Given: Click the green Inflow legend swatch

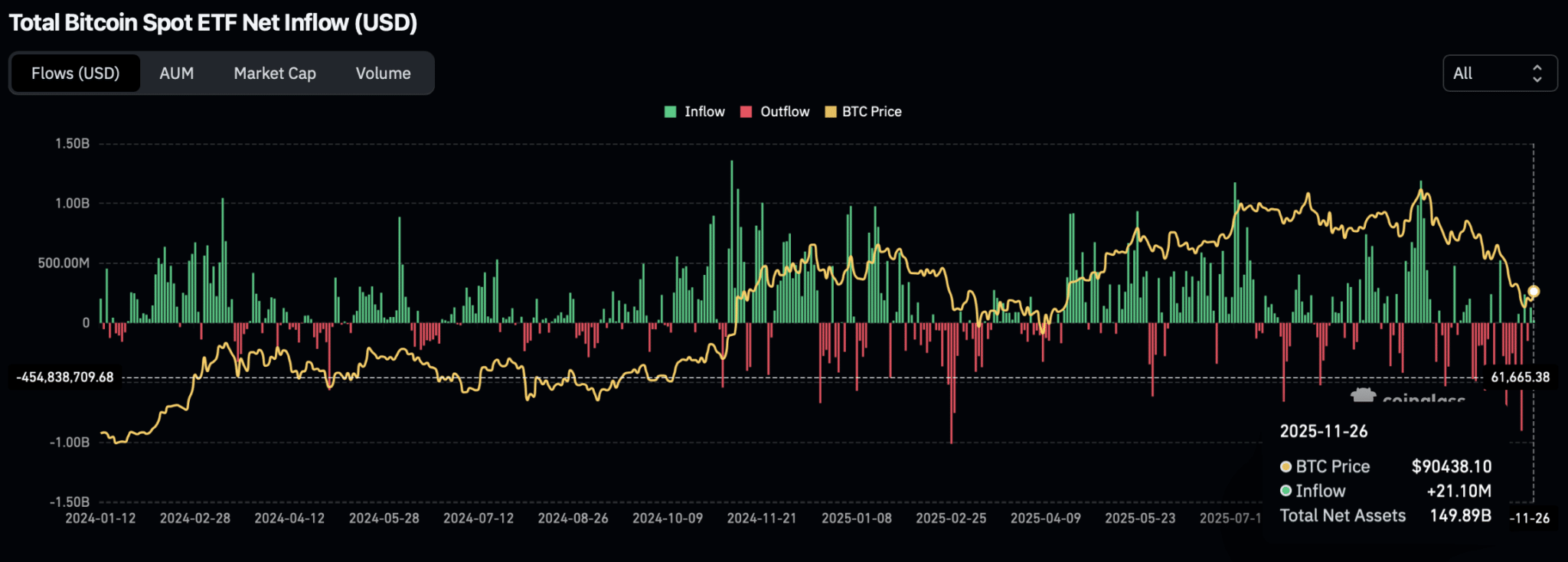Looking at the screenshot, I should pos(671,112).
